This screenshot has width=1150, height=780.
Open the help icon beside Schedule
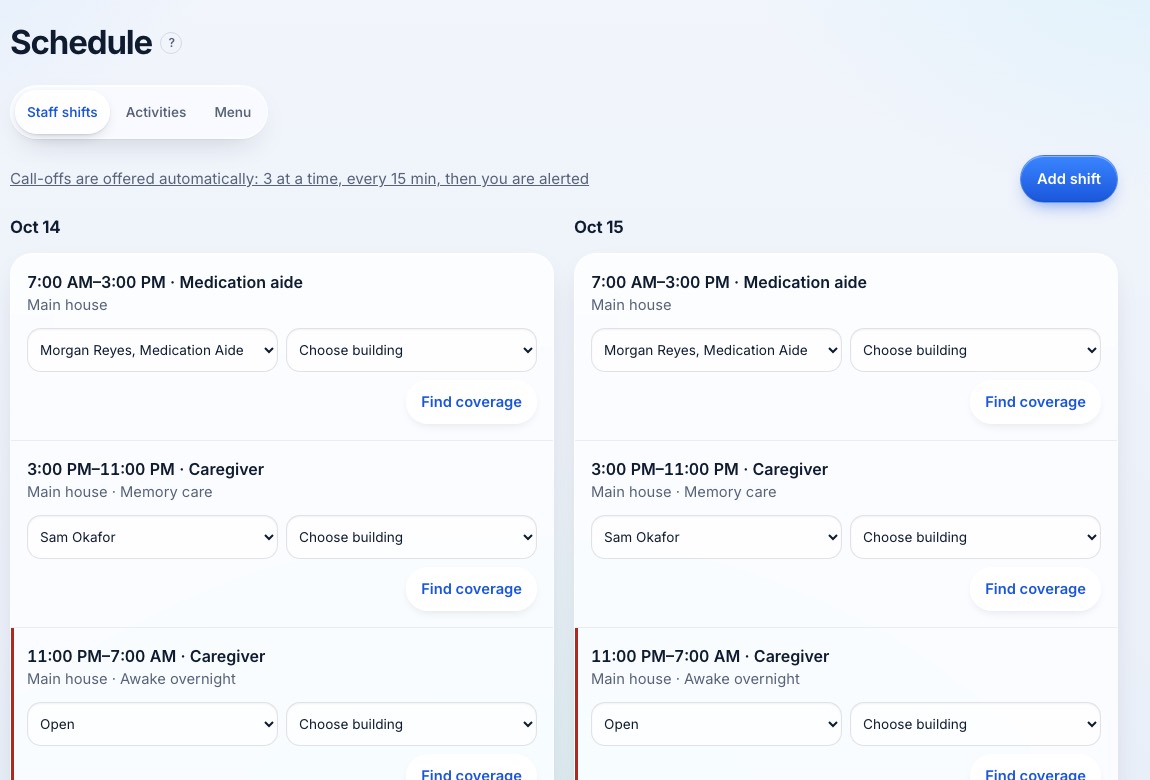click(x=171, y=43)
